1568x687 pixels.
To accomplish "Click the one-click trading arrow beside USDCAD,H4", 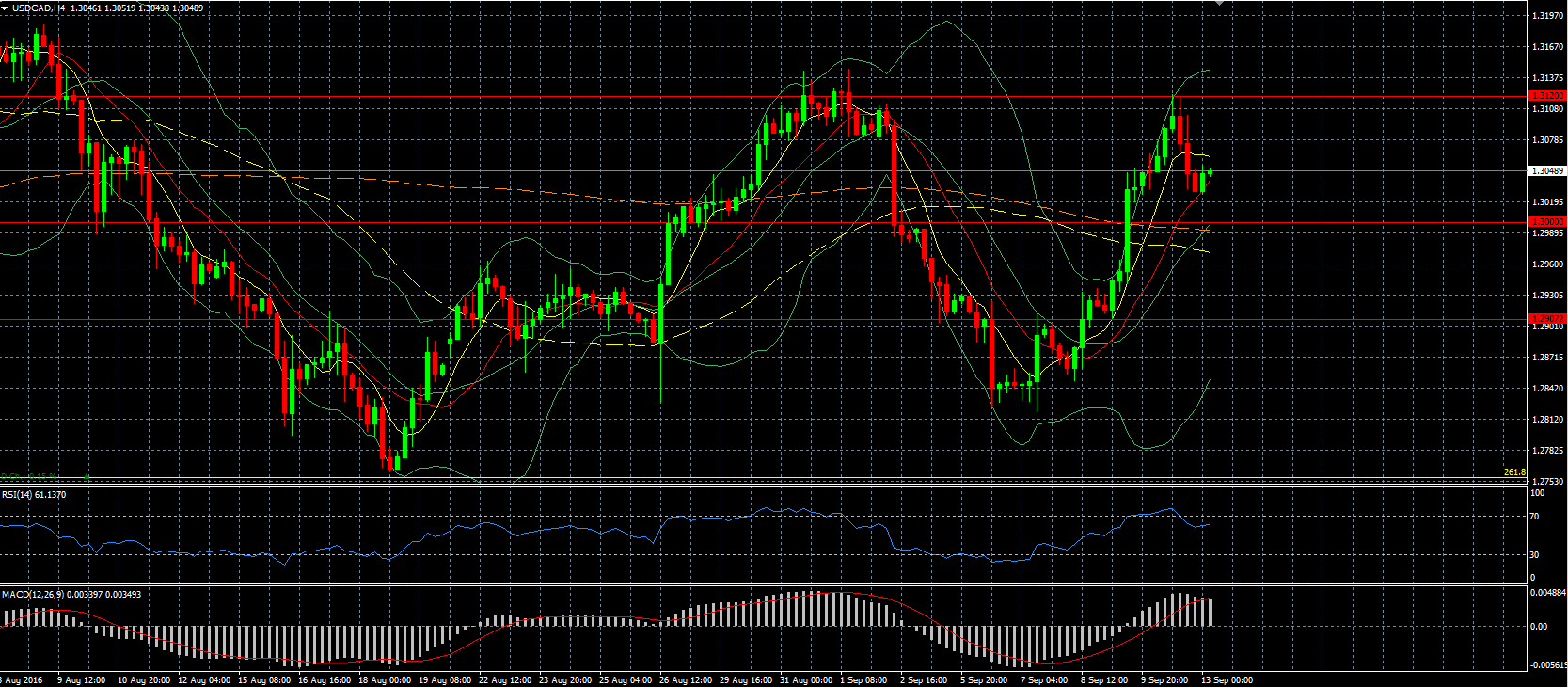I will click(x=5, y=8).
